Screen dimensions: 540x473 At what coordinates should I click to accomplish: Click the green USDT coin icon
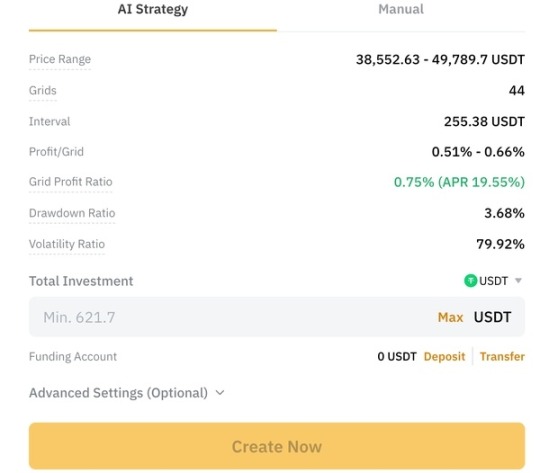[x=470, y=281]
